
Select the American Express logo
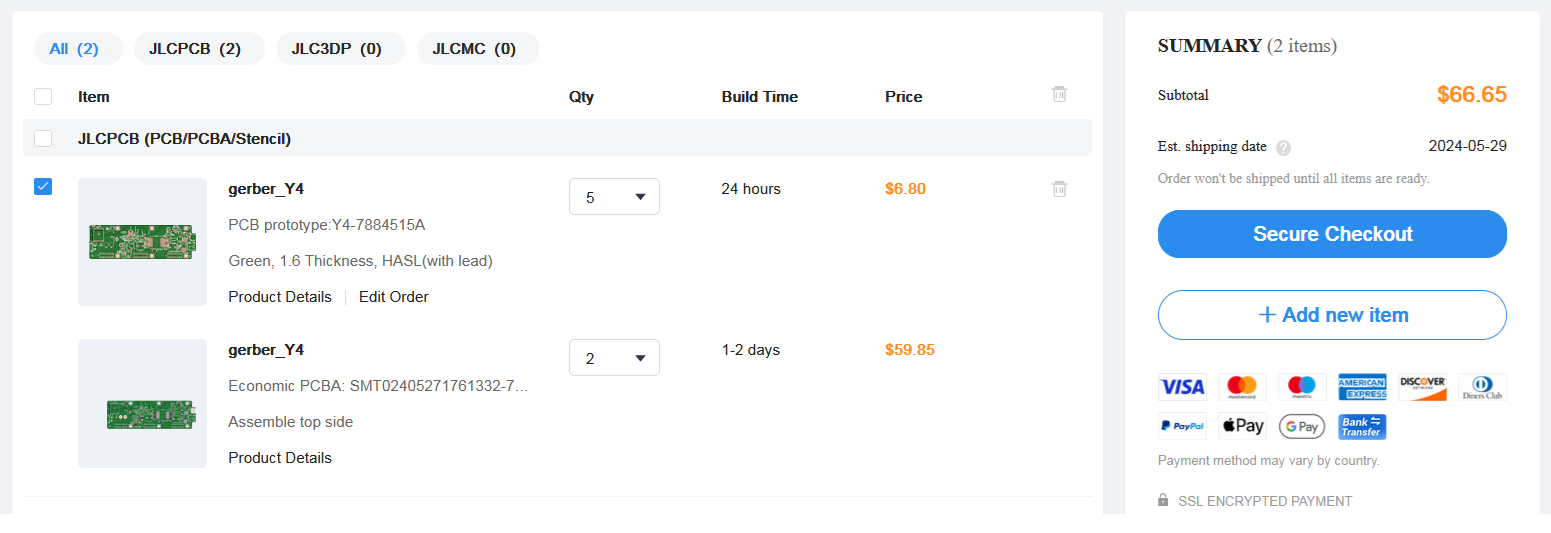[x=1362, y=387]
